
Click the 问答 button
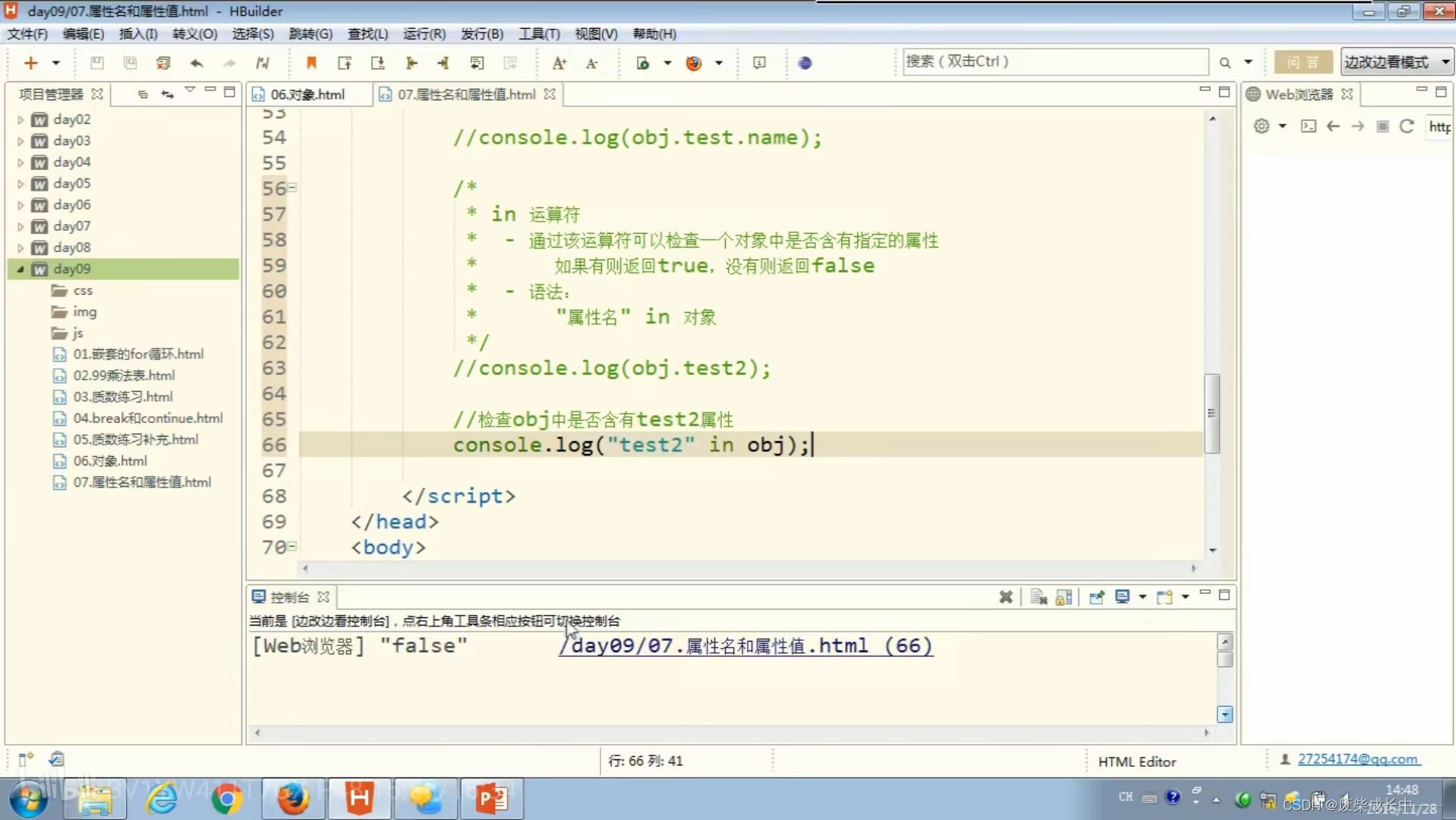tap(1303, 62)
